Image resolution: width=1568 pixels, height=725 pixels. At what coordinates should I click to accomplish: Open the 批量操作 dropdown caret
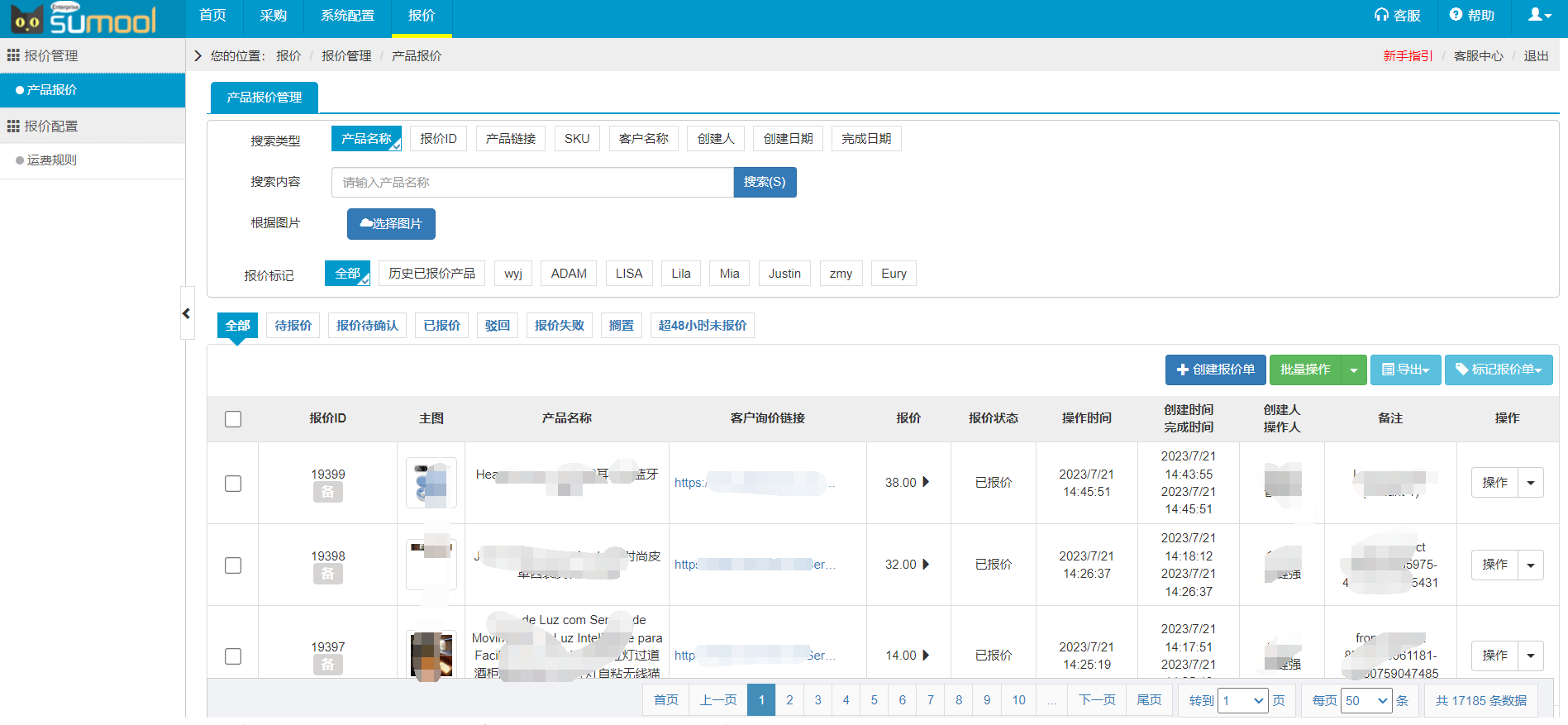(x=1354, y=370)
